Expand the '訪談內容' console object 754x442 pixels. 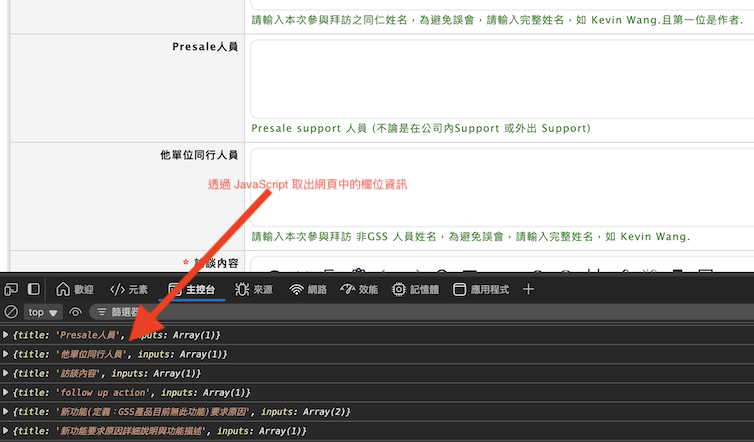(6, 373)
